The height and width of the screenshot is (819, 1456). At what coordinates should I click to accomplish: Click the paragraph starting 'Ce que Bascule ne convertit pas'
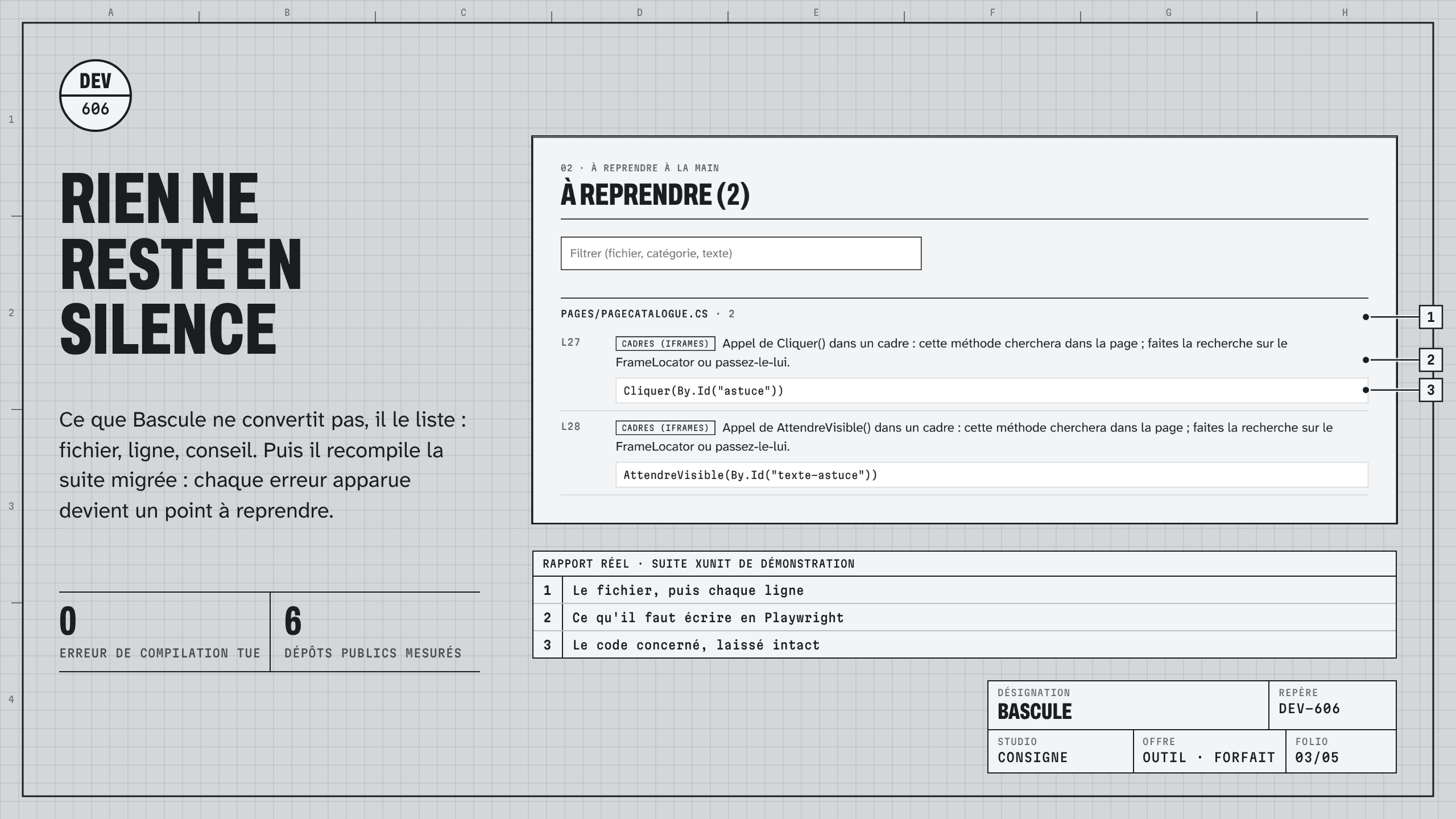pos(263,465)
